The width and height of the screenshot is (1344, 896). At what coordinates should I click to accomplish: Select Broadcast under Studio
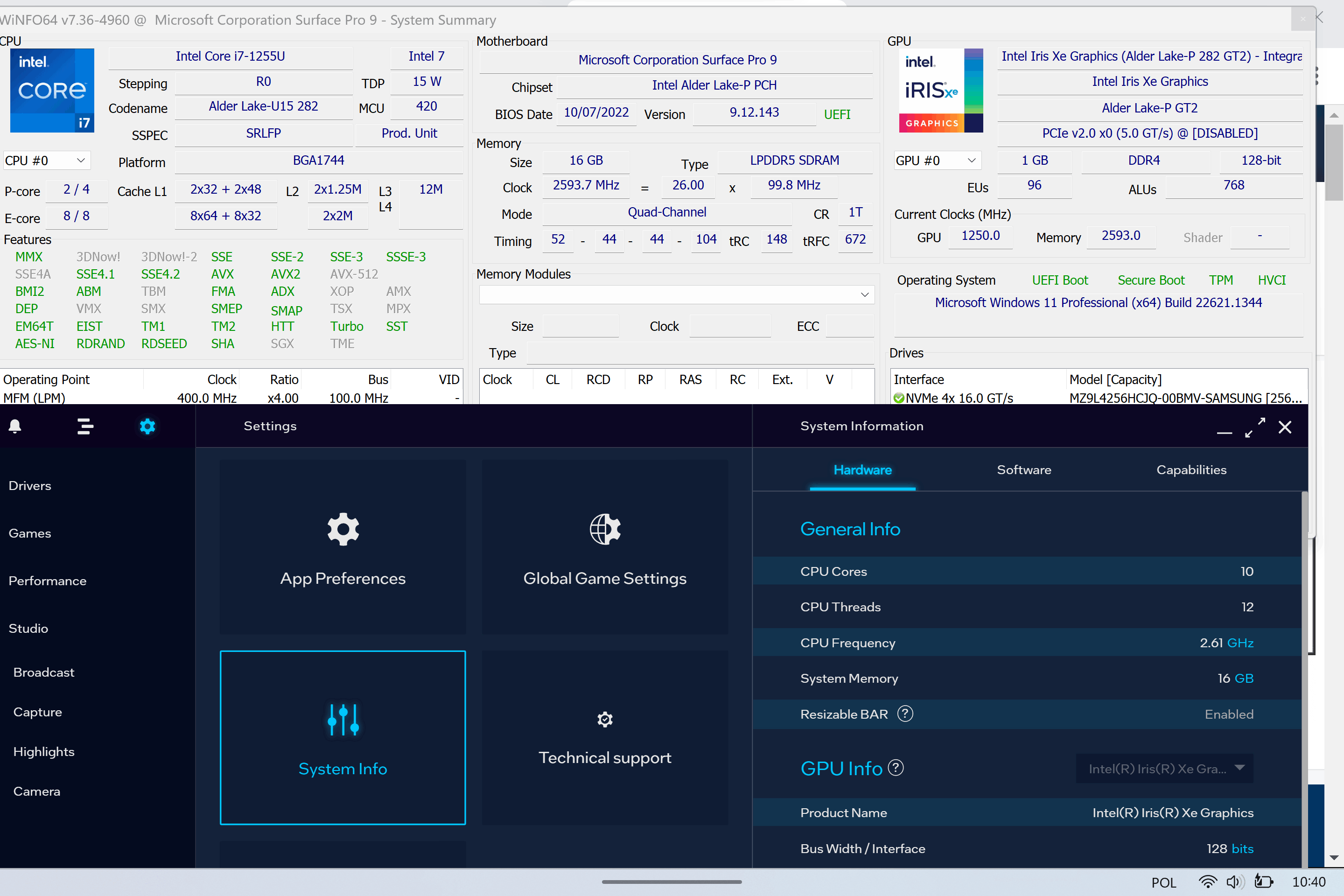[44, 672]
